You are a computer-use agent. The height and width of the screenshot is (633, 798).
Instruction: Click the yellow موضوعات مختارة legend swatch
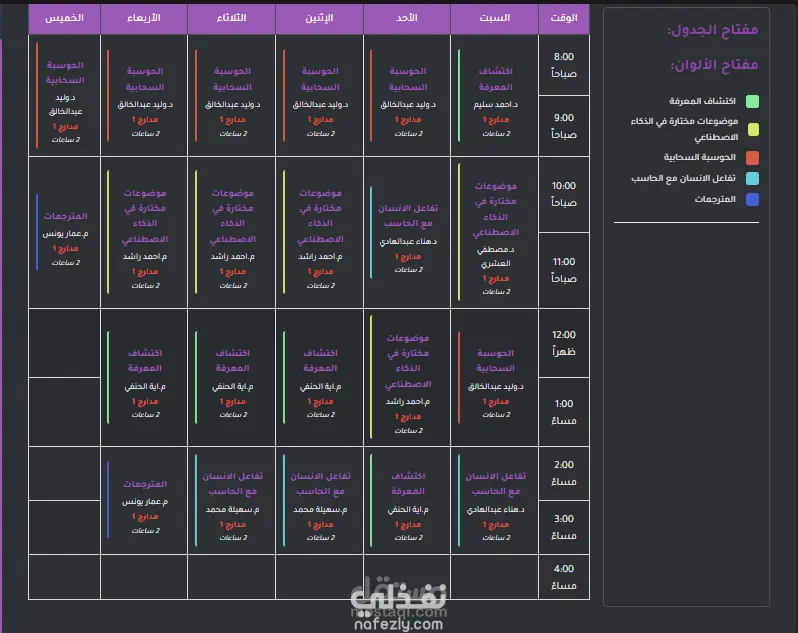pos(753,129)
